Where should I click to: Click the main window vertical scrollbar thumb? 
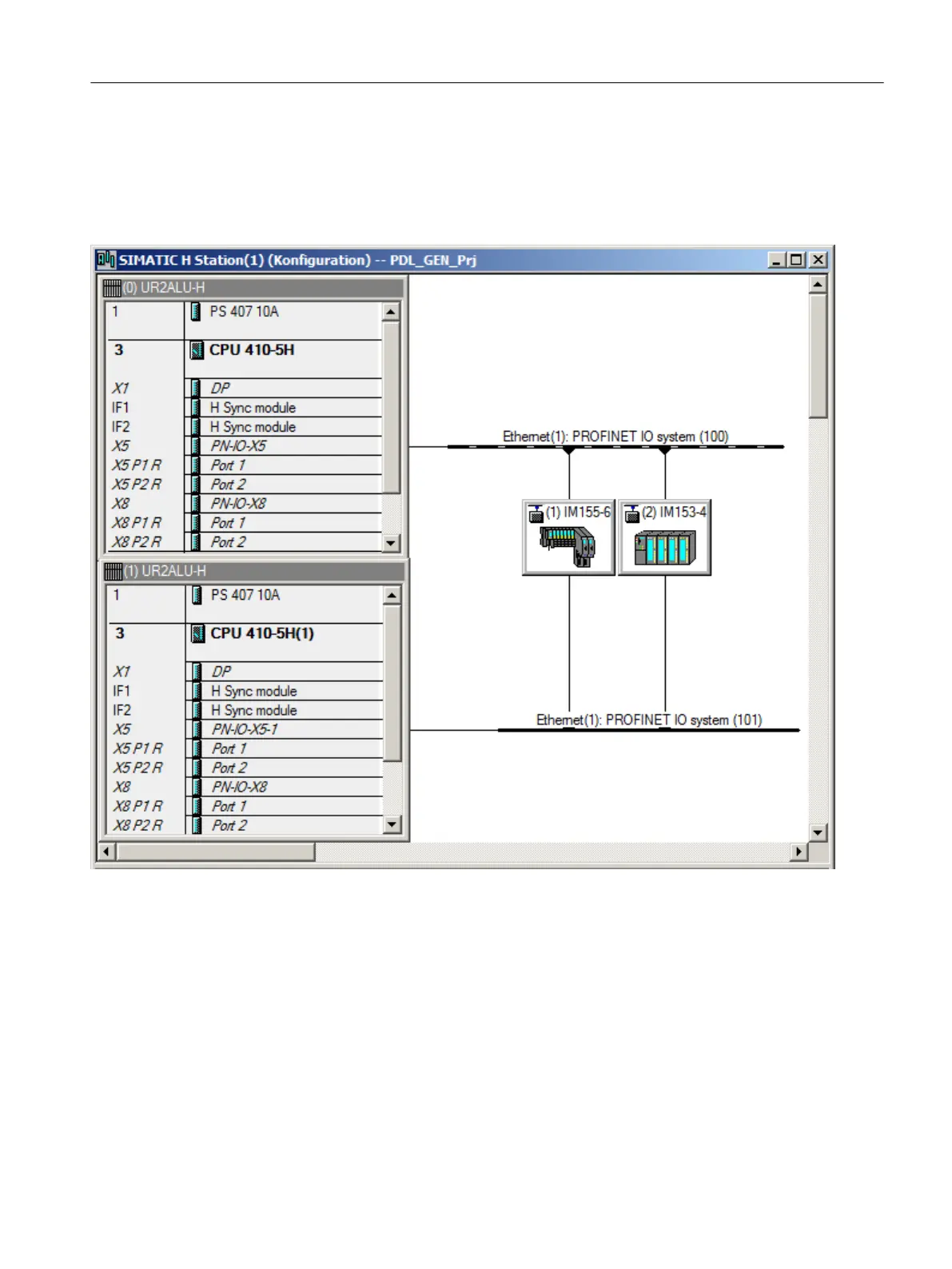point(818,357)
